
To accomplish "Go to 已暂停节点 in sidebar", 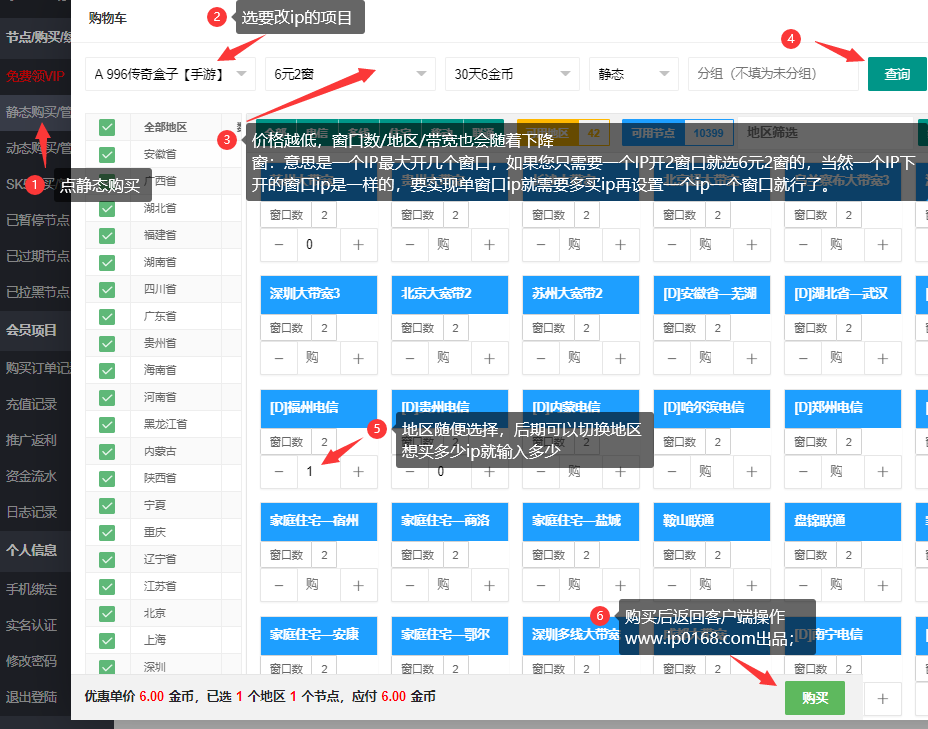I will pos(36,220).
